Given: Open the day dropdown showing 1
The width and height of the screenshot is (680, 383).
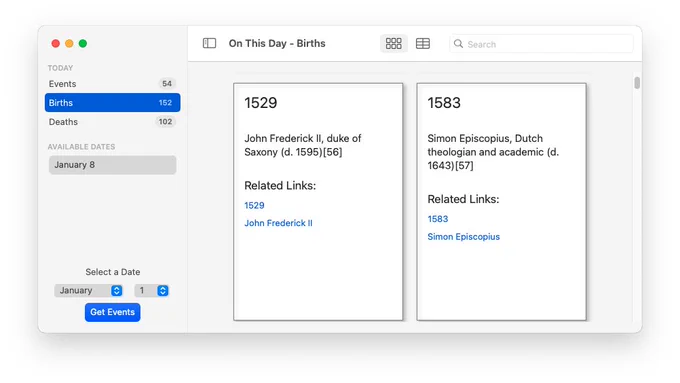Looking at the screenshot, I should point(151,290).
